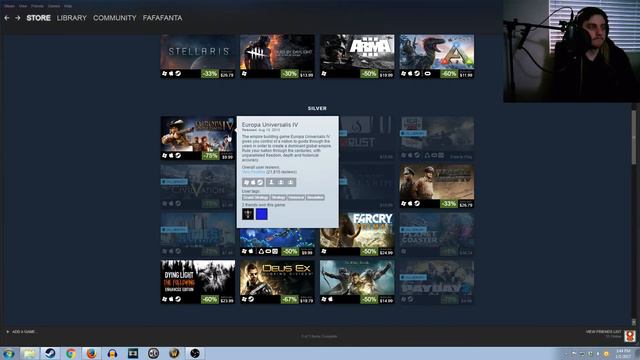Image resolution: width=640 pixels, height=360 pixels.
Task: Switch to the LIBRARY tab
Action: point(72,18)
